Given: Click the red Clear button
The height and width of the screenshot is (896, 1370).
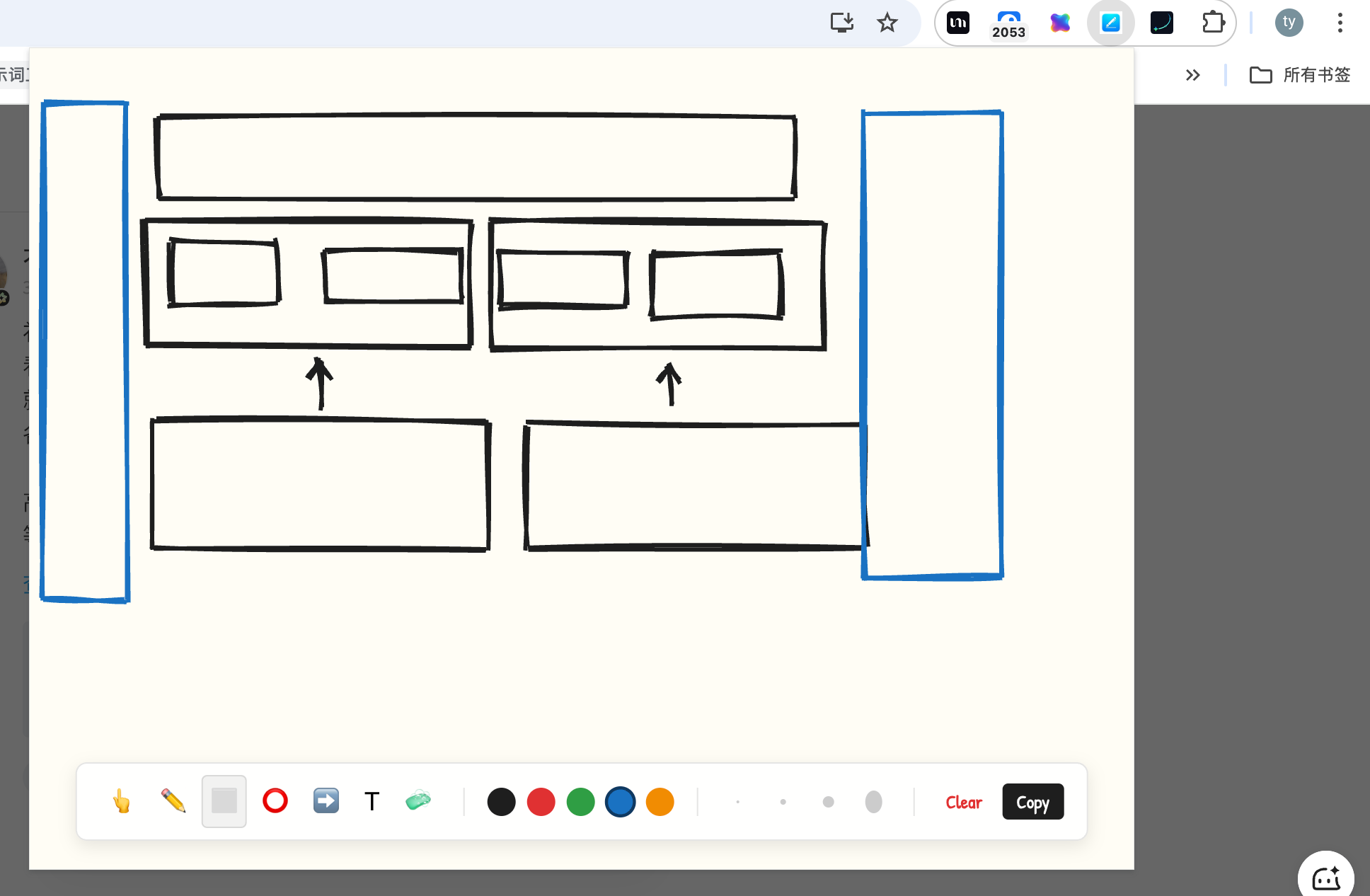Looking at the screenshot, I should click(x=963, y=802).
